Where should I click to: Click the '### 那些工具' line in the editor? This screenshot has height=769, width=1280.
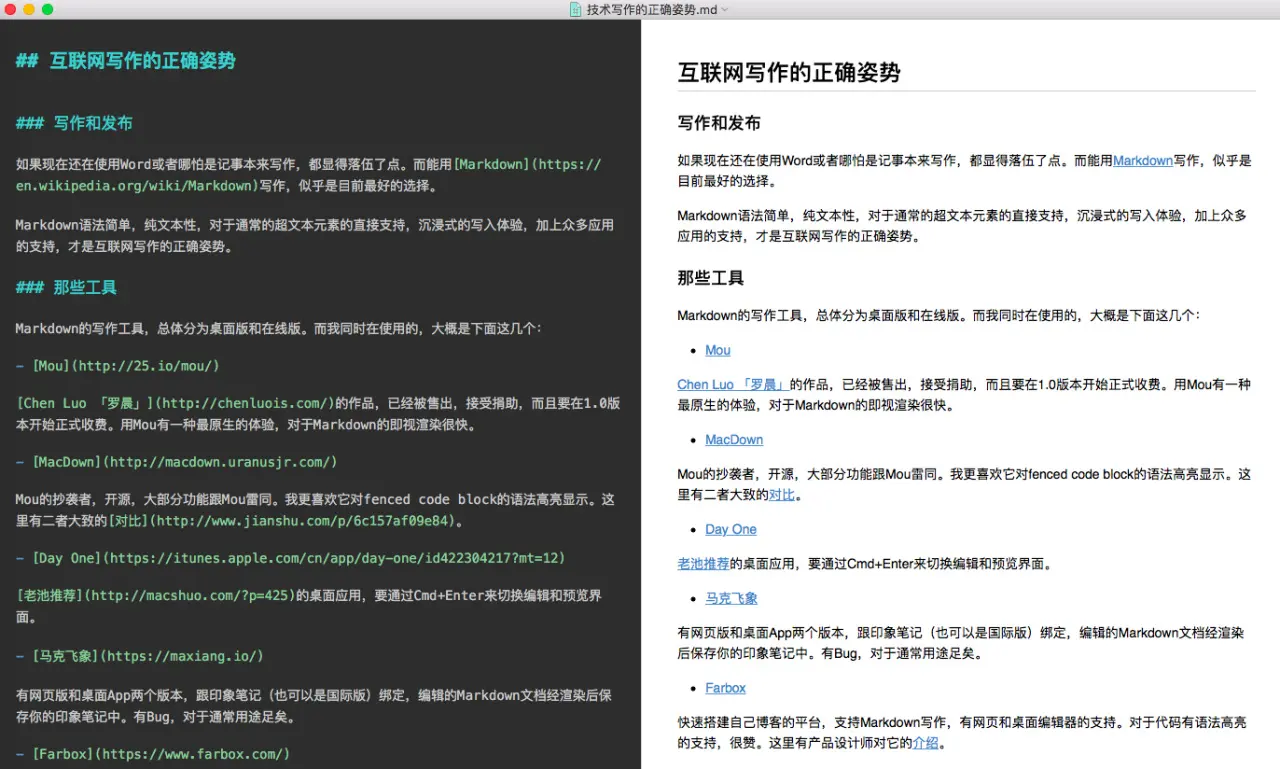pos(66,288)
